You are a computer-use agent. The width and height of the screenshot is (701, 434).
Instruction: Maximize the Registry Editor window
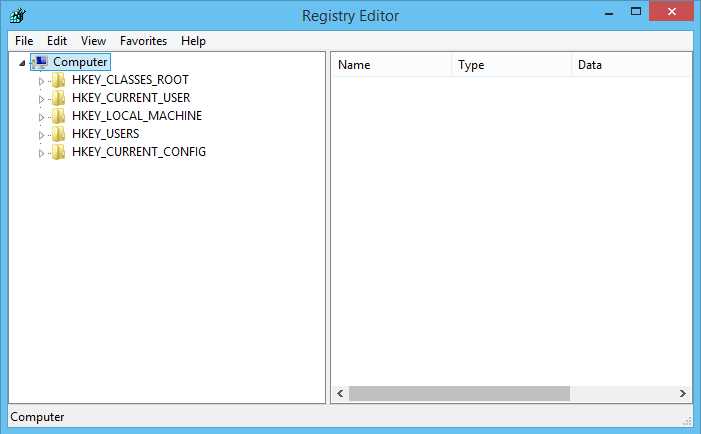(x=636, y=12)
